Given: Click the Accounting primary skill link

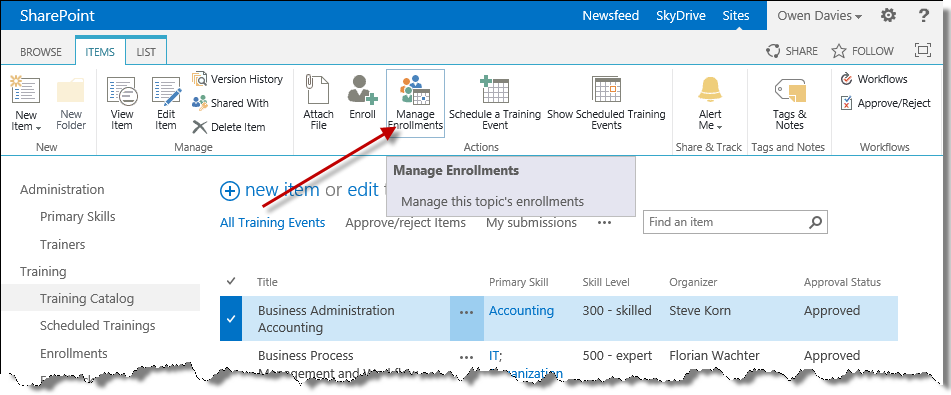Looking at the screenshot, I should [x=521, y=311].
